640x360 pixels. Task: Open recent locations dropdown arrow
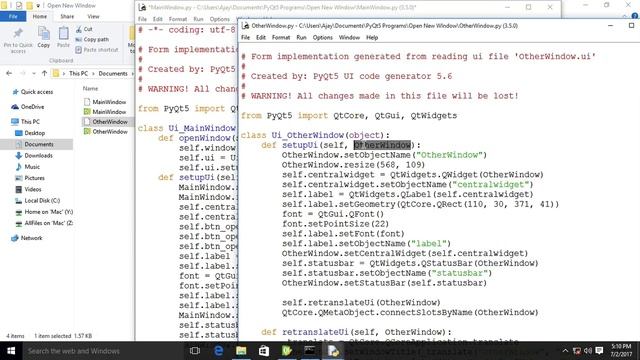pyautogui.click(x=34, y=73)
